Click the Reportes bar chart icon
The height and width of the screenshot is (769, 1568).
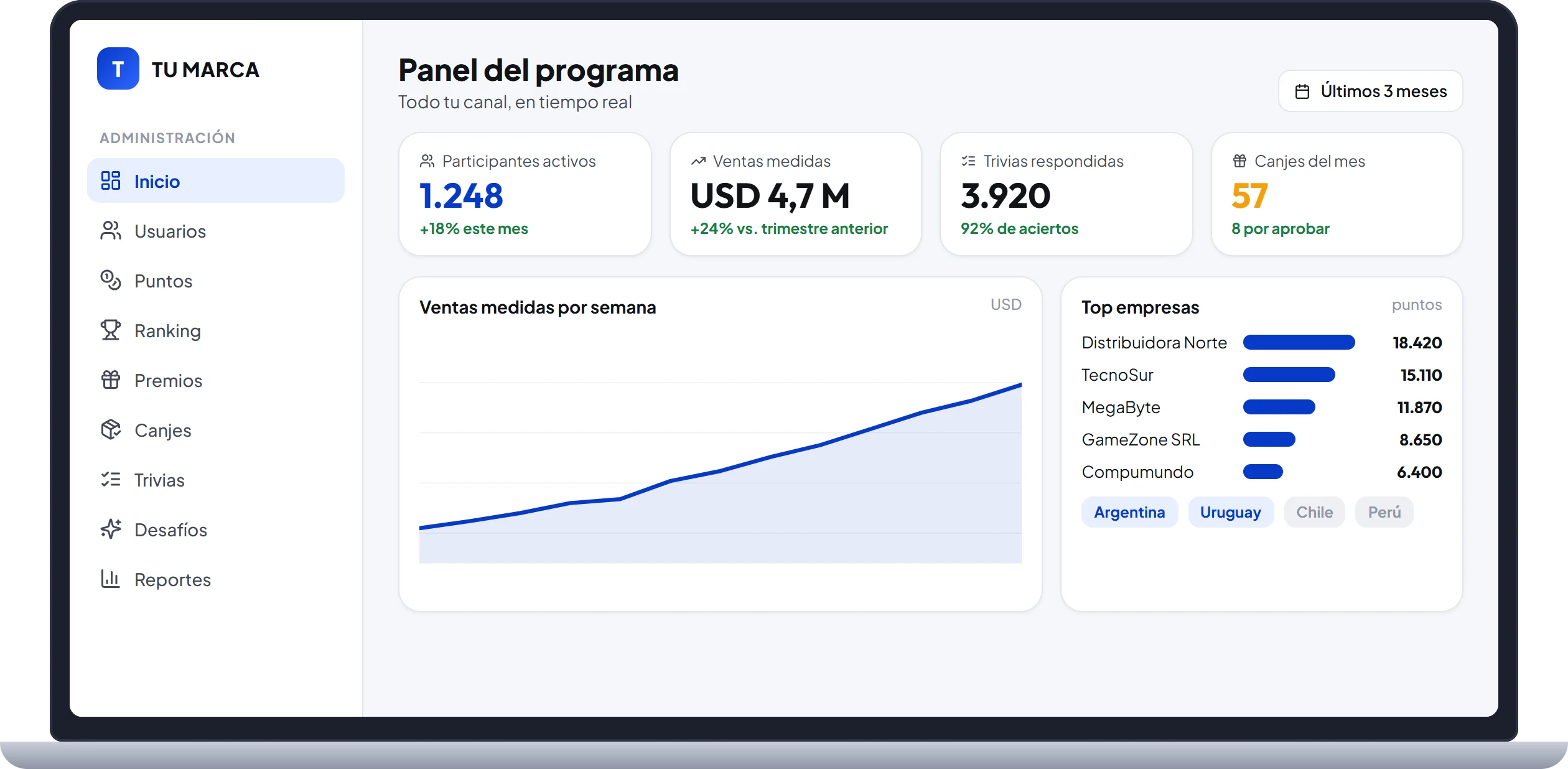click(x=111, y=579)
